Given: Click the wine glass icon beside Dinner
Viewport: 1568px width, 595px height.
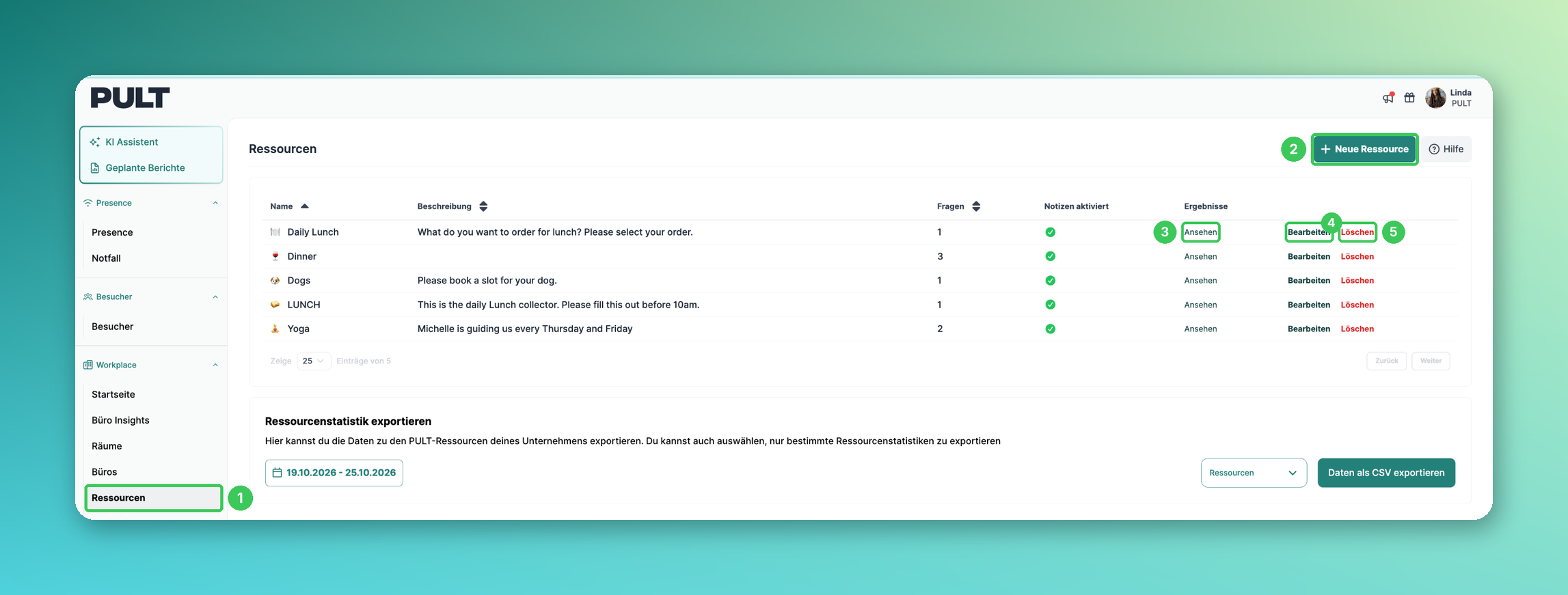Looking at the screenshot, I should click(x=275, y=256).
